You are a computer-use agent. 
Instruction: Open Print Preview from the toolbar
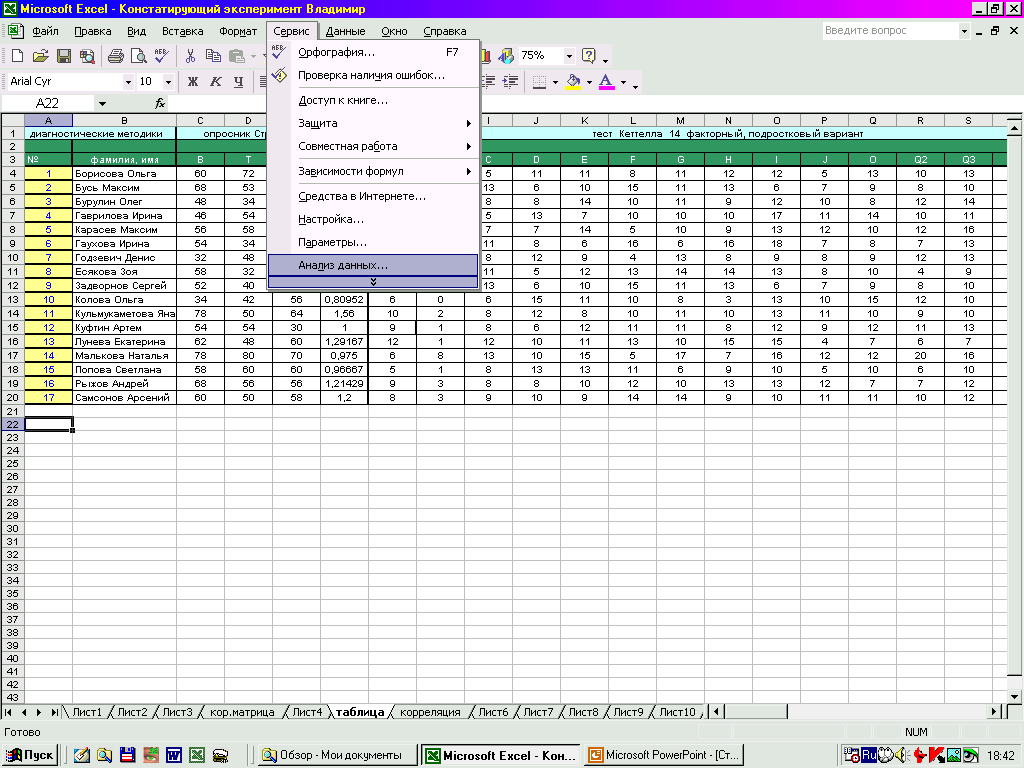click(x=138, y=56)
